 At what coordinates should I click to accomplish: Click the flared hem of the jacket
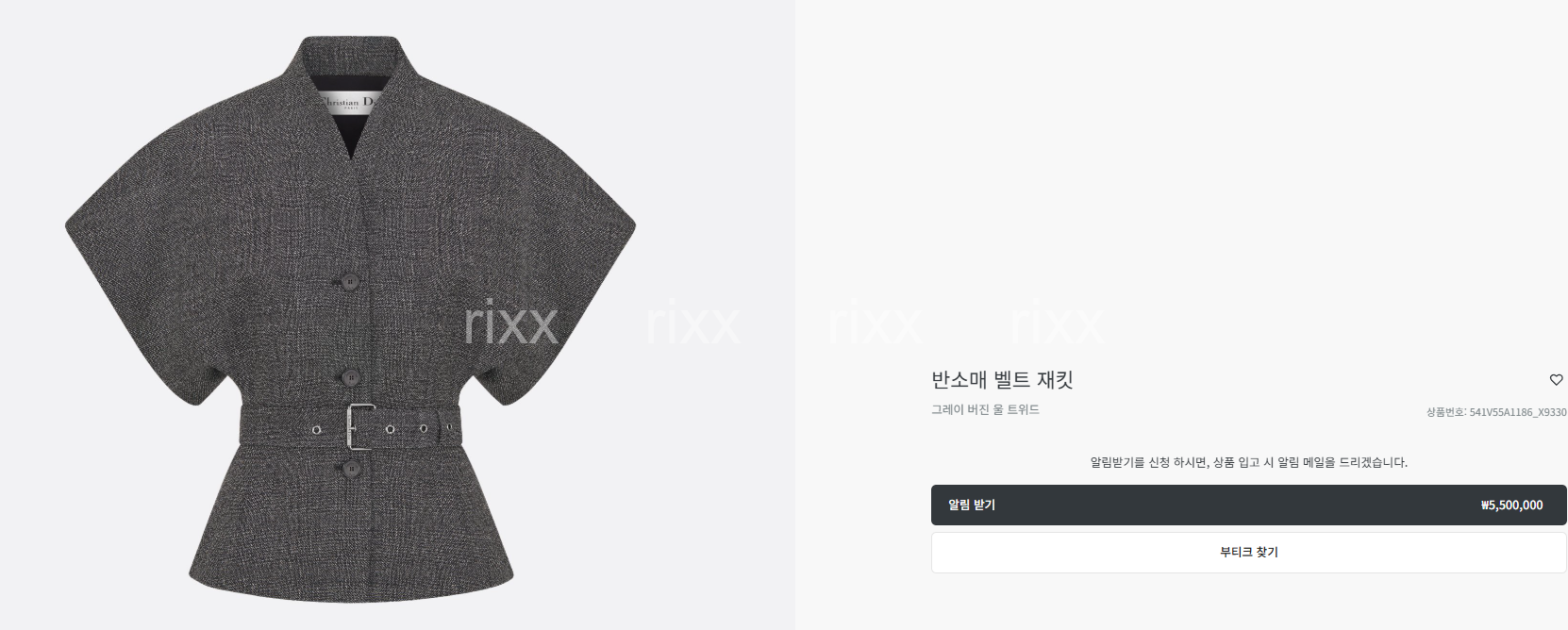(x=351, y=556)
